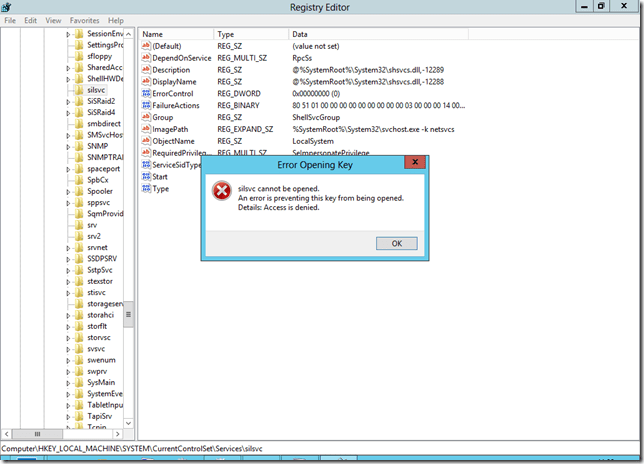Select the srvnet tree key
This screenshot has width=644, height=464.
[97, 247]
